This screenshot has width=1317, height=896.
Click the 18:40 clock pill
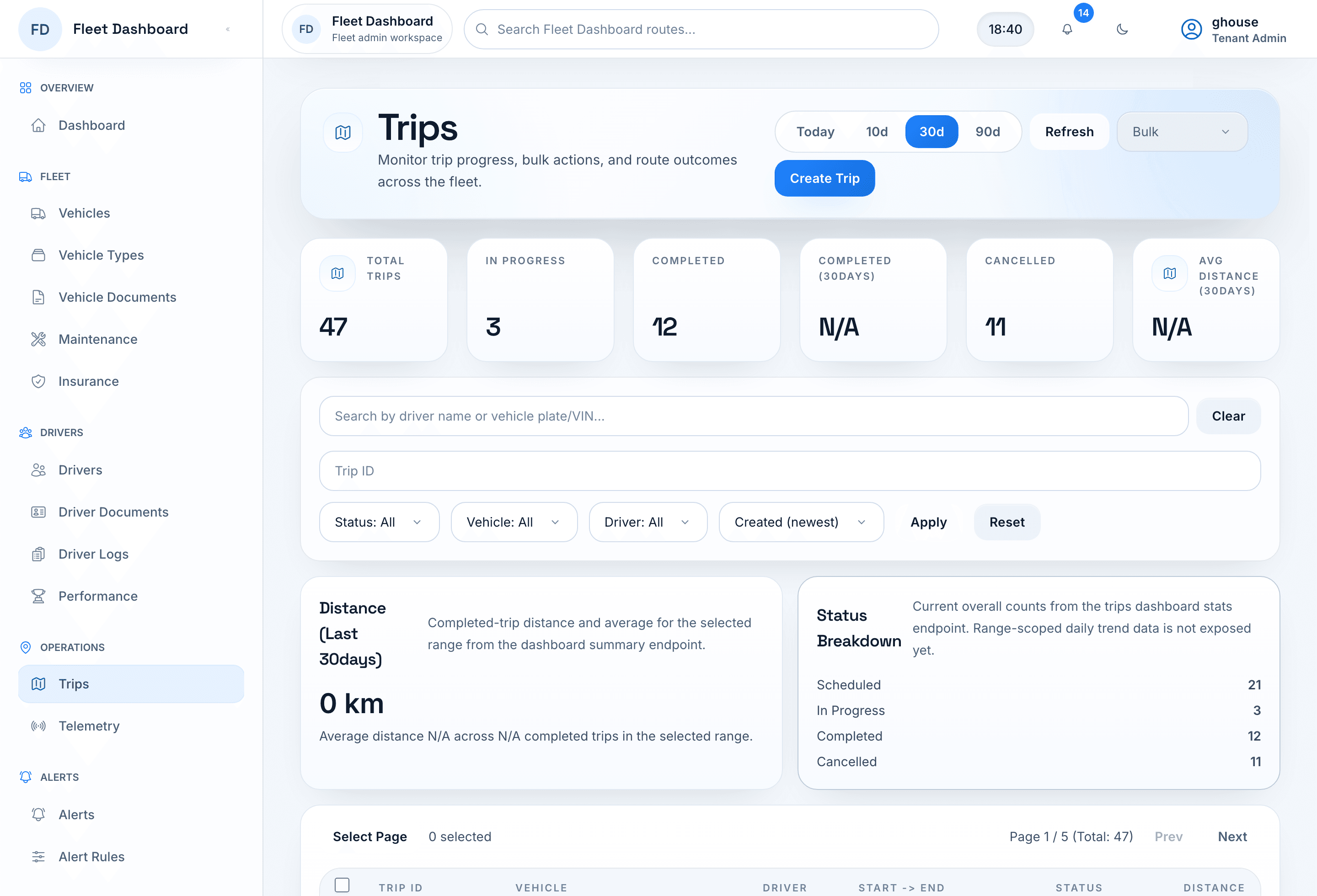[x=1005, y=29]
